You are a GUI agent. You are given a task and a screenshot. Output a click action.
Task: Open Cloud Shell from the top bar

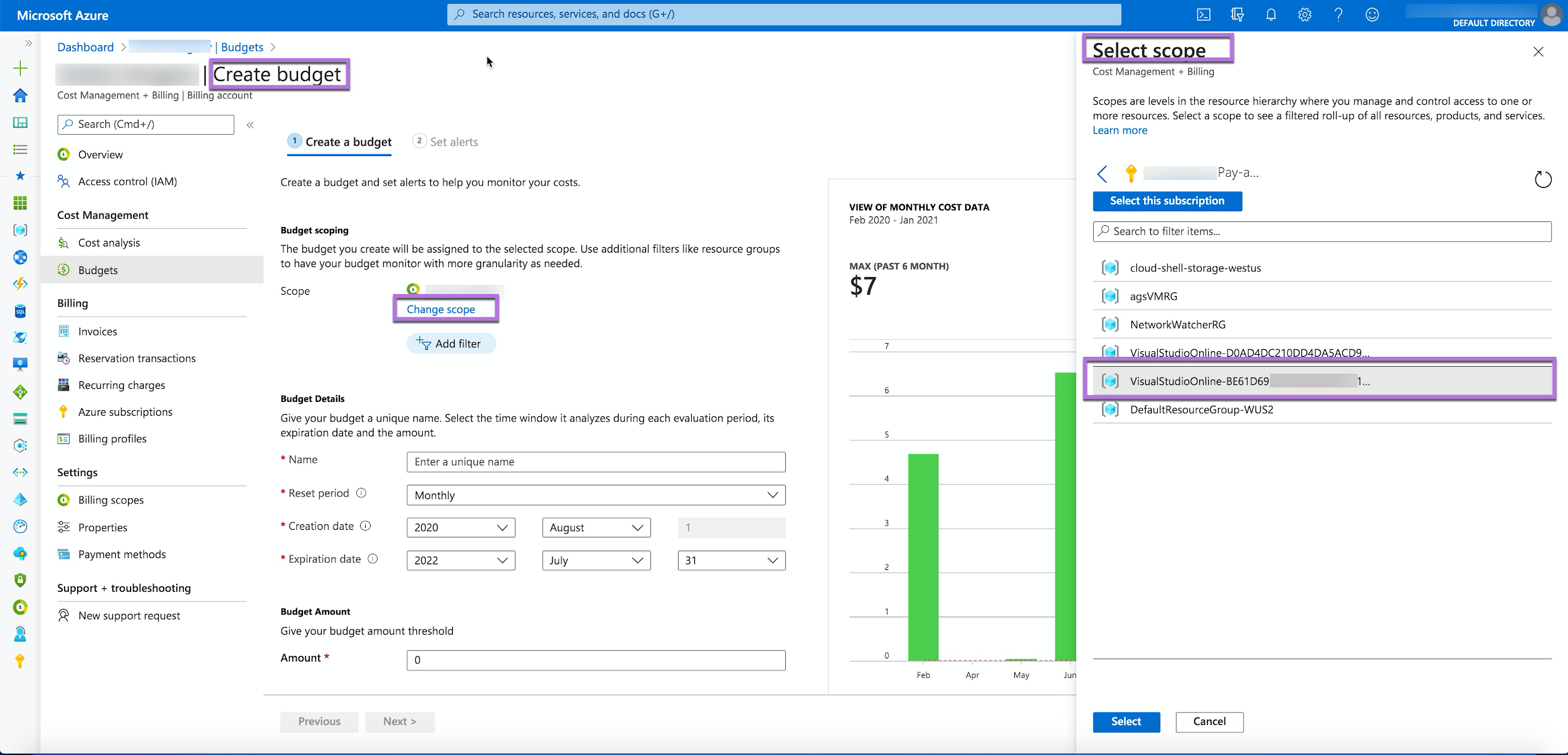(x=1204, y=14)
